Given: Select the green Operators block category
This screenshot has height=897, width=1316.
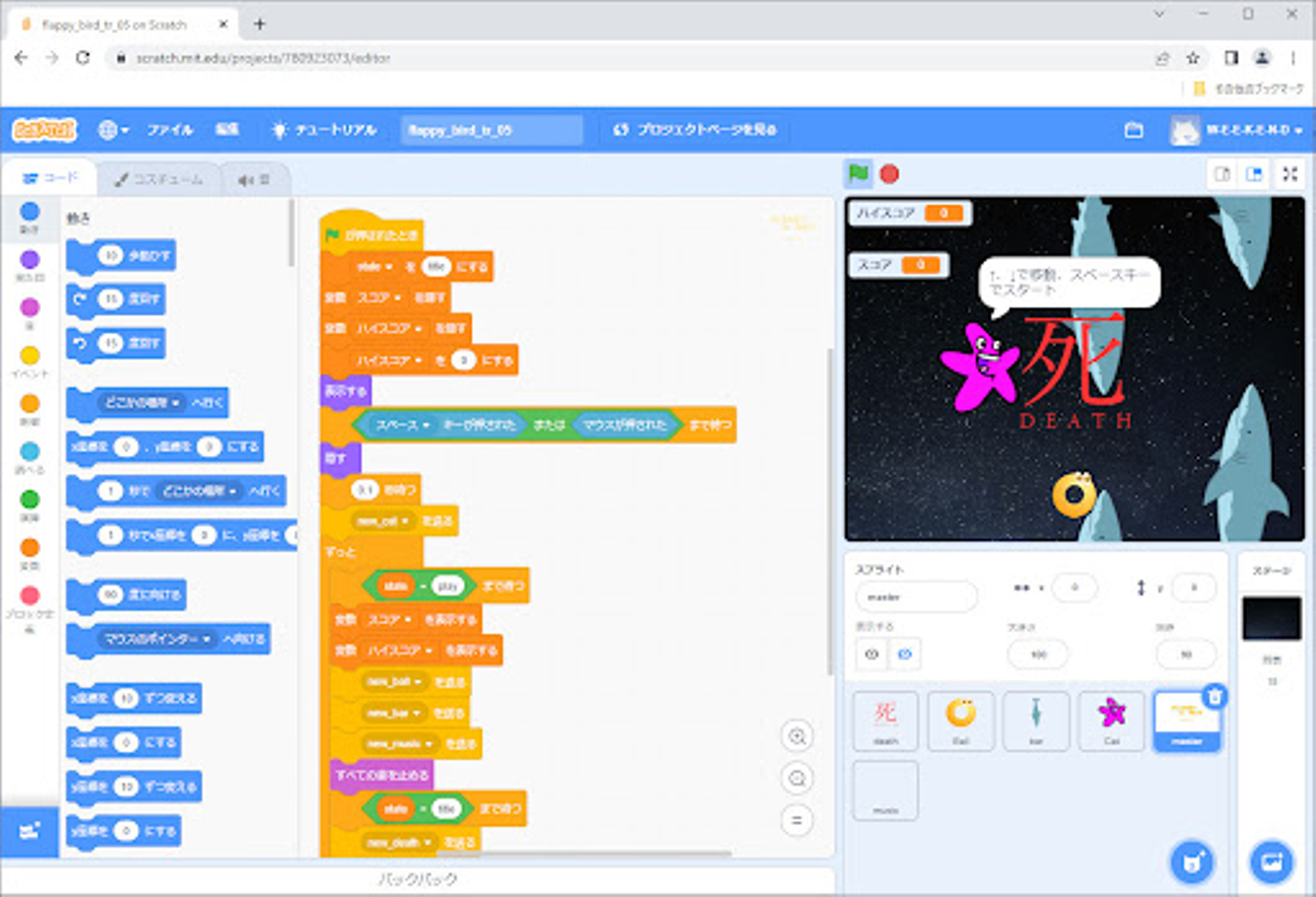Looking at the screenshot, I should point(30,506).
